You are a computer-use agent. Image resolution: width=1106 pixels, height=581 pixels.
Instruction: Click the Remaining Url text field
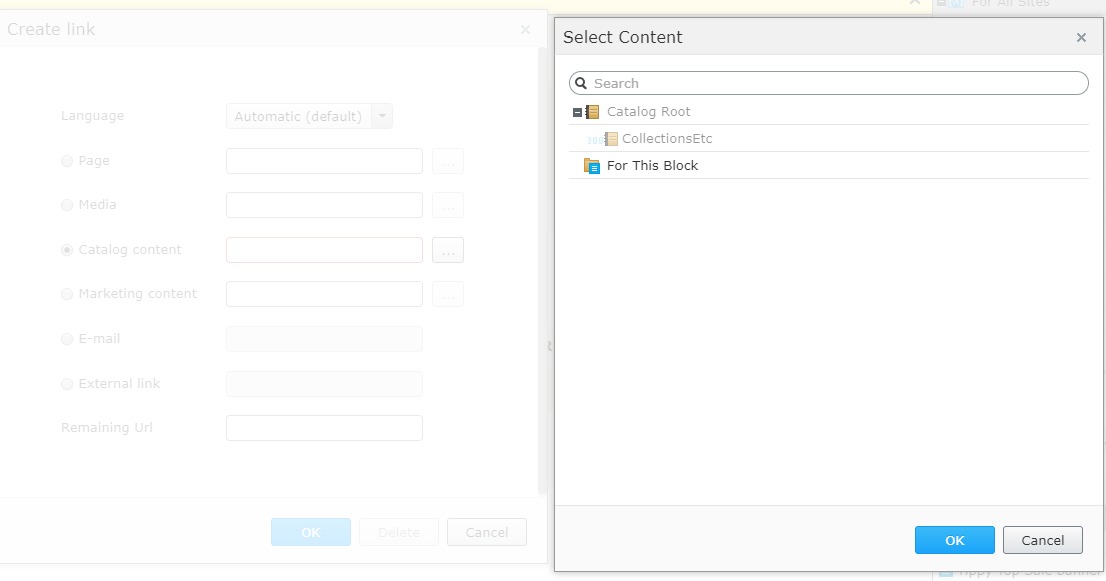pos(324,428)
